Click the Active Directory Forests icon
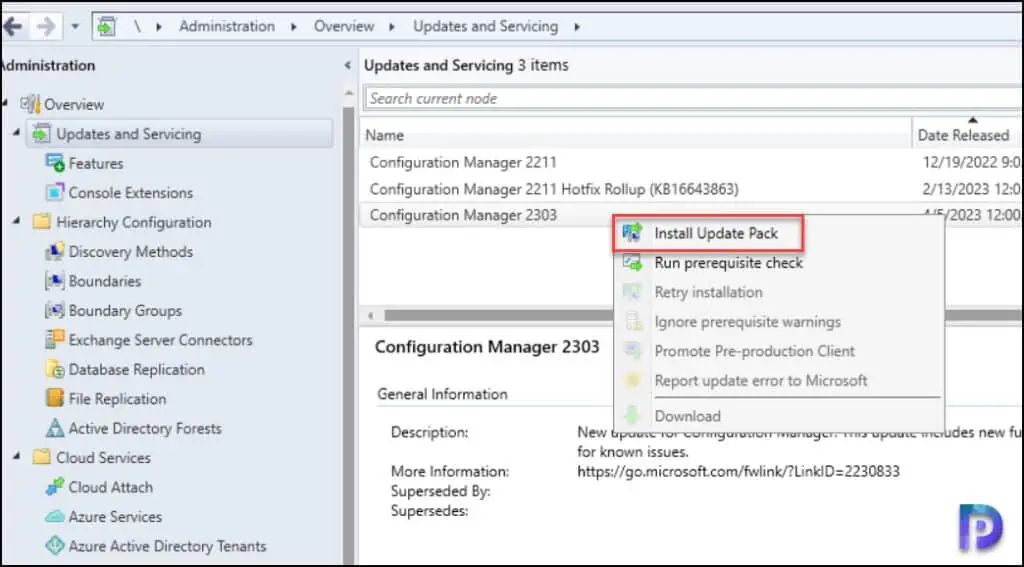1024x567 pixels. [55, 428]
